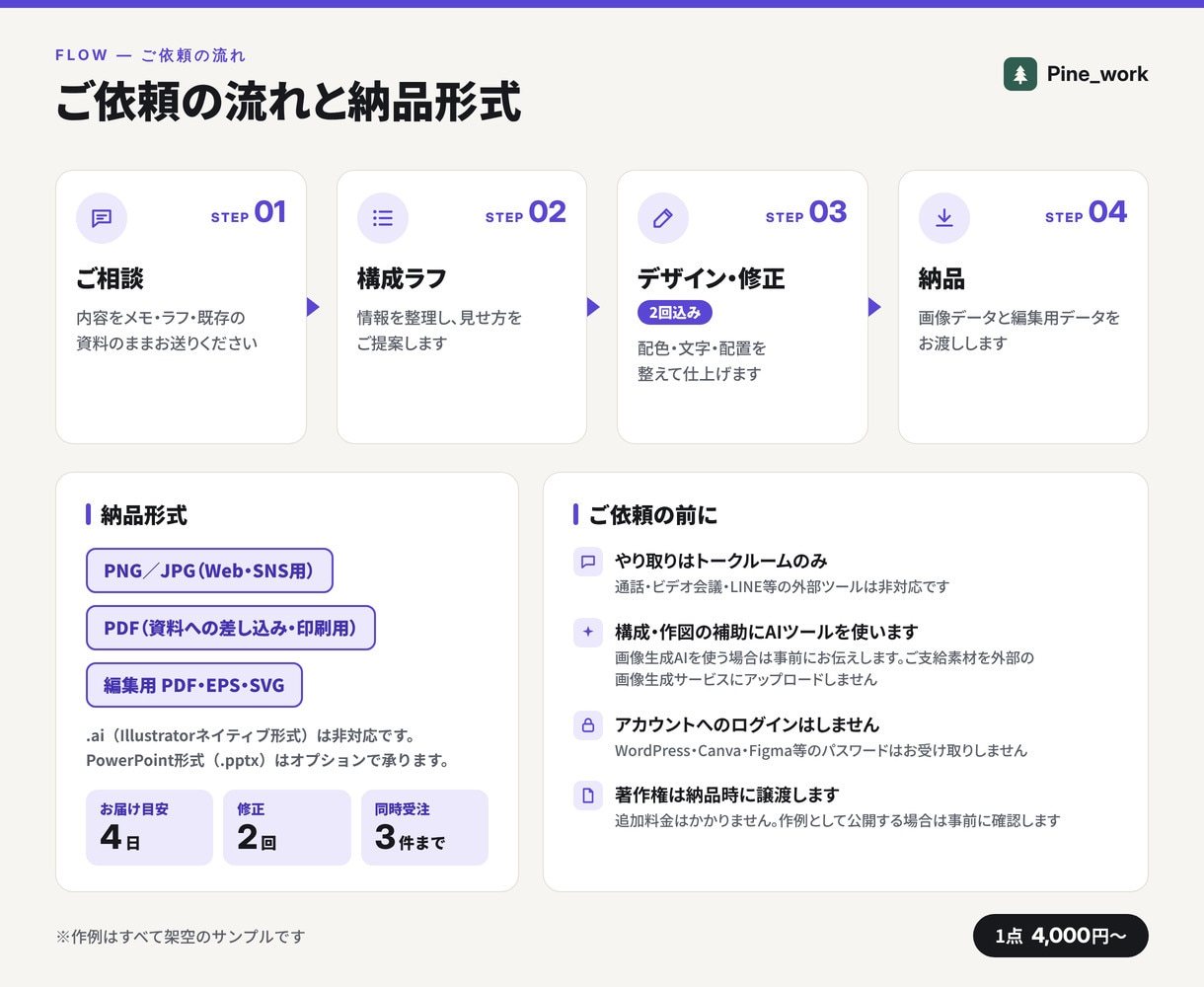Click the Pine_work brand name
The width and height of the screenshot is (1204, 987).
click(1097, 74)
